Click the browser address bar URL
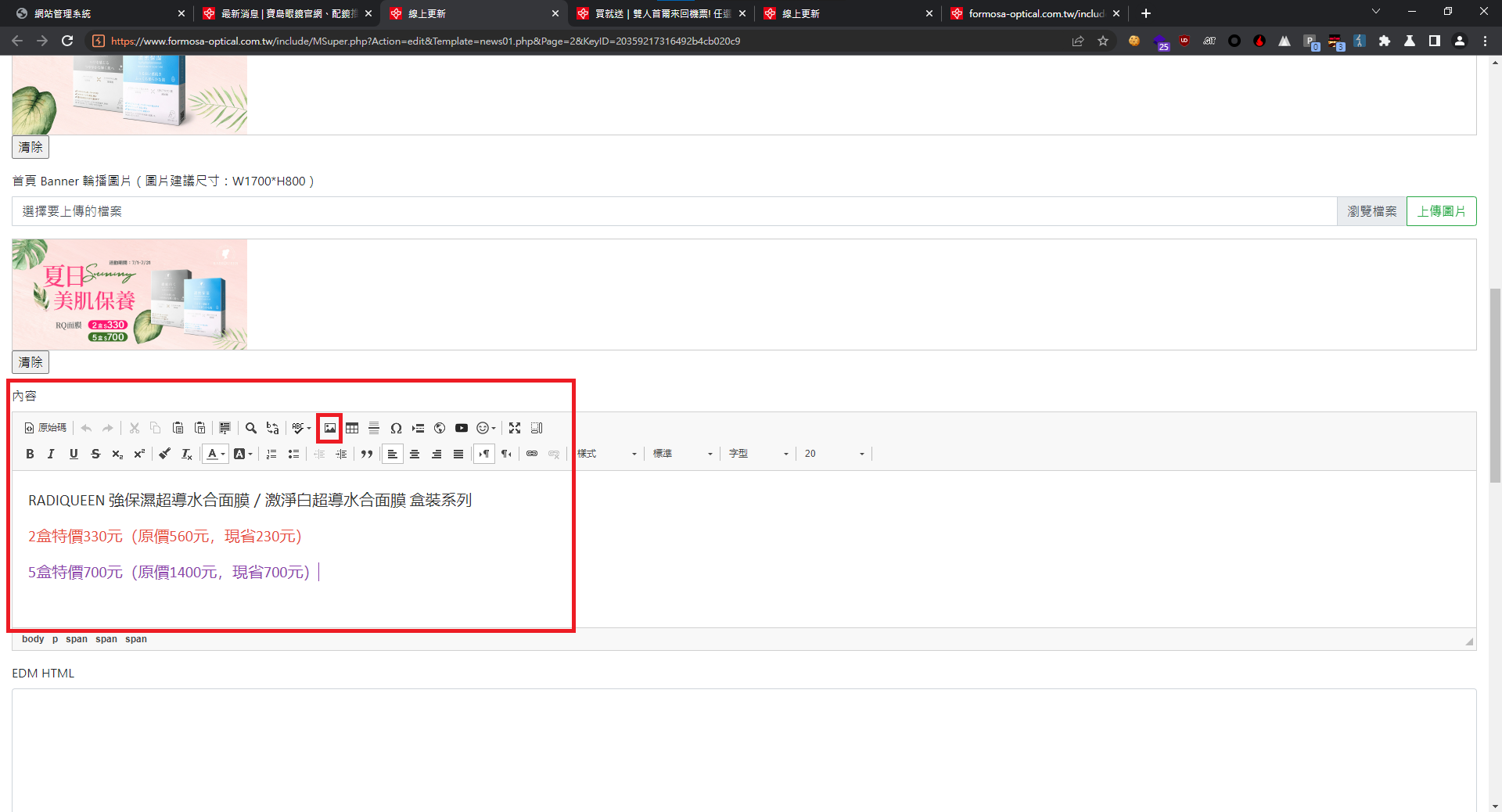Screen dimensions: 1502x812 click(426, 41)
